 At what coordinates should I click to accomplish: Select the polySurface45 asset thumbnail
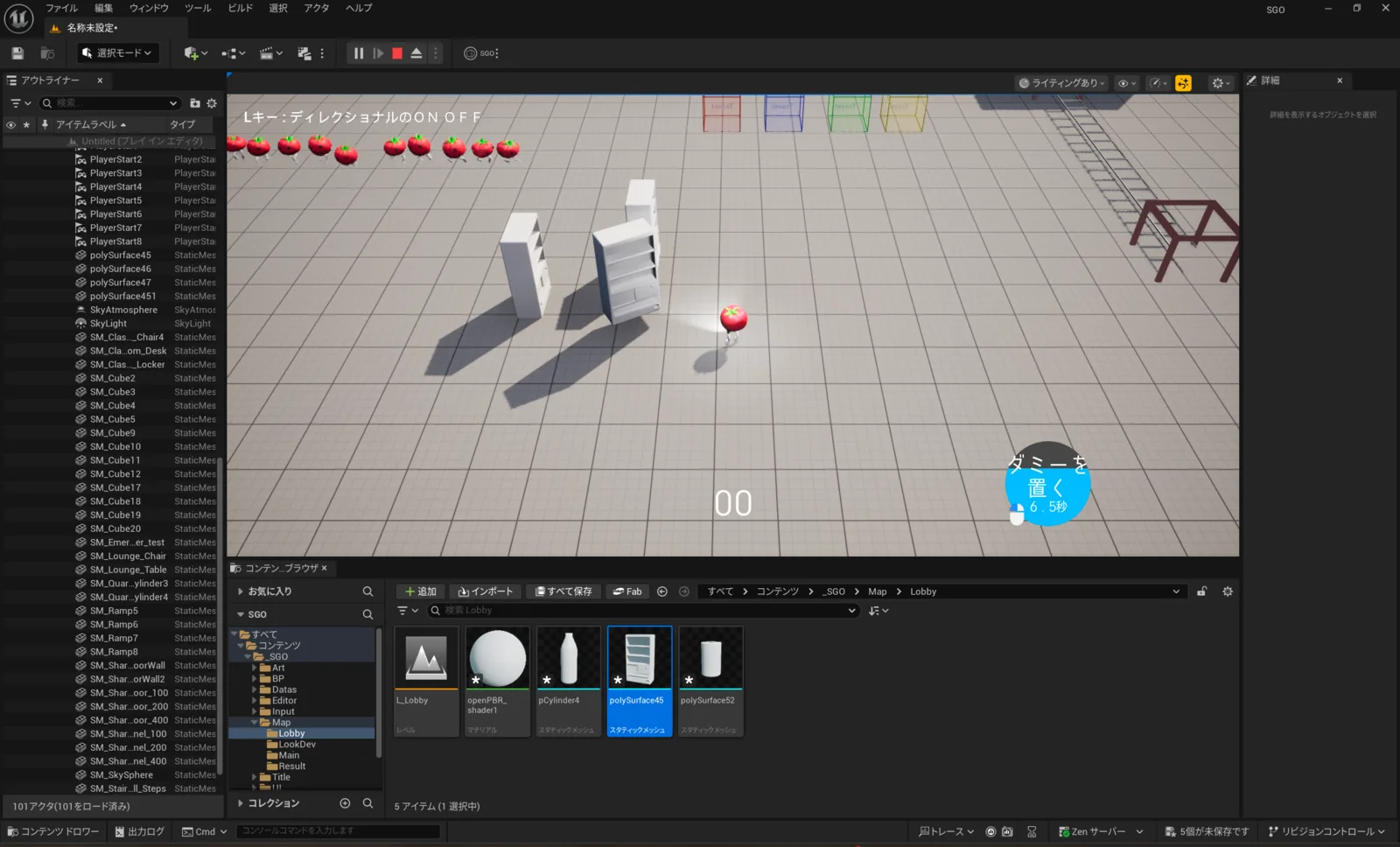coord(640,681)
